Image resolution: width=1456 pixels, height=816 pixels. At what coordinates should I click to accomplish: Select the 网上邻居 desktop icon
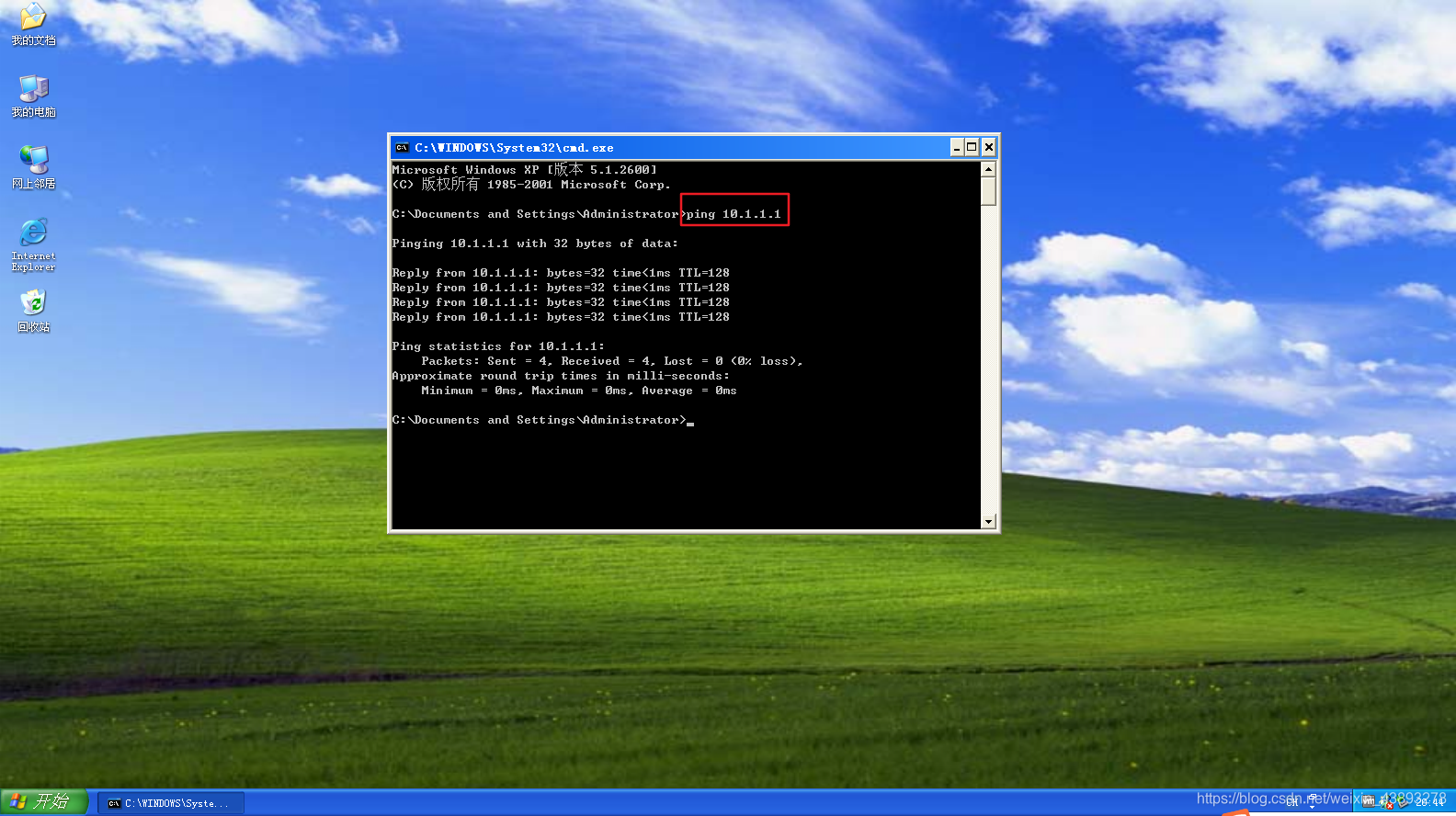click(x=33, y=167)
